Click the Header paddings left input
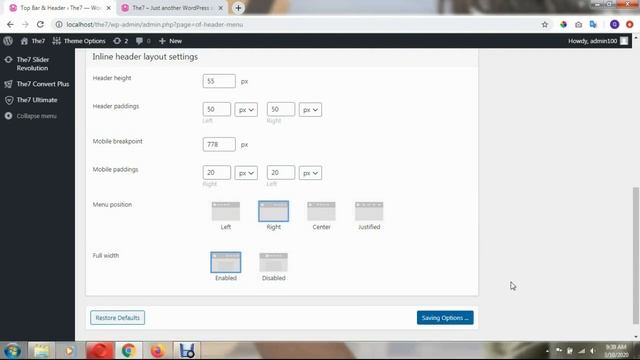 (216, 109)
